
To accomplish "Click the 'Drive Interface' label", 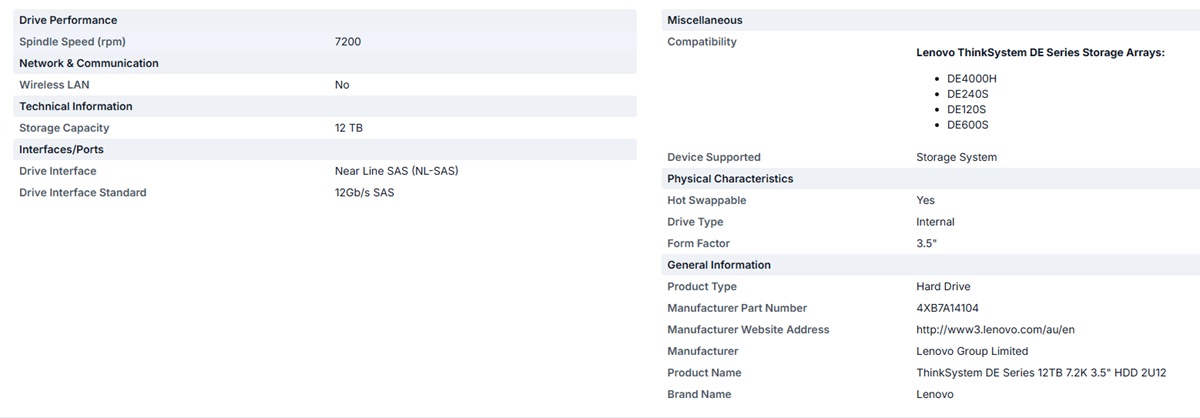I will pos(59,171).
